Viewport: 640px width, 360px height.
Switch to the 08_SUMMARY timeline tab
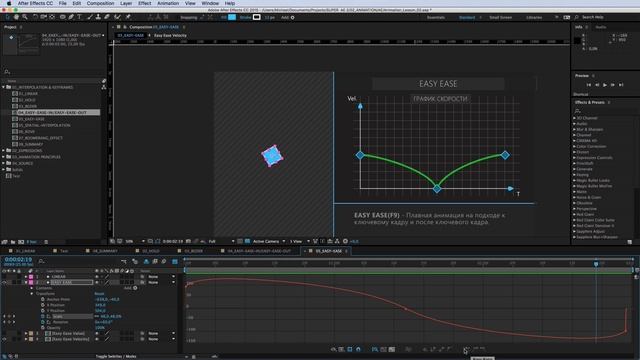coord(105,251)
